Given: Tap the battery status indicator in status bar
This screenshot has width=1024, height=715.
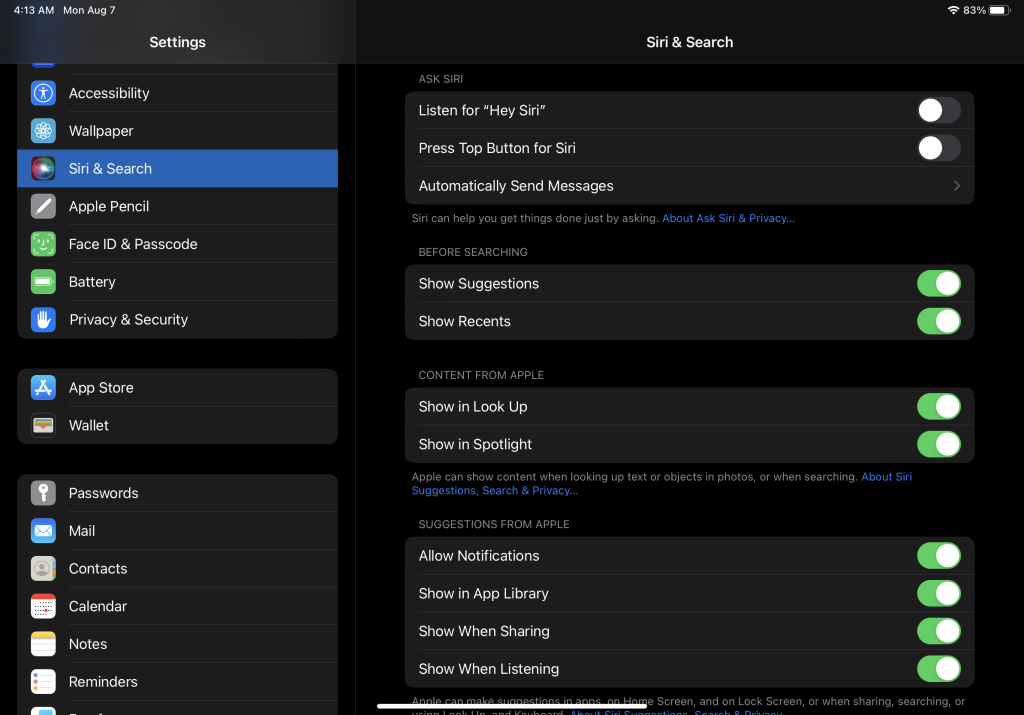Looking at the screenshot, I should tap(1000, 10).
